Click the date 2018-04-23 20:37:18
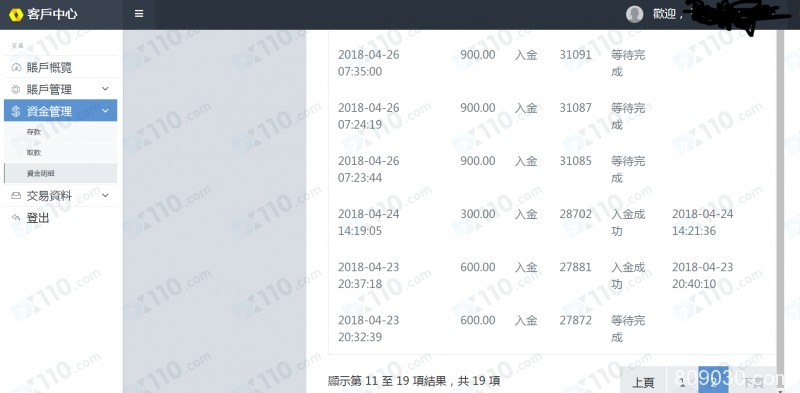Image resolution: width=800 pixels, height=393 pixels. pos(368,276)
